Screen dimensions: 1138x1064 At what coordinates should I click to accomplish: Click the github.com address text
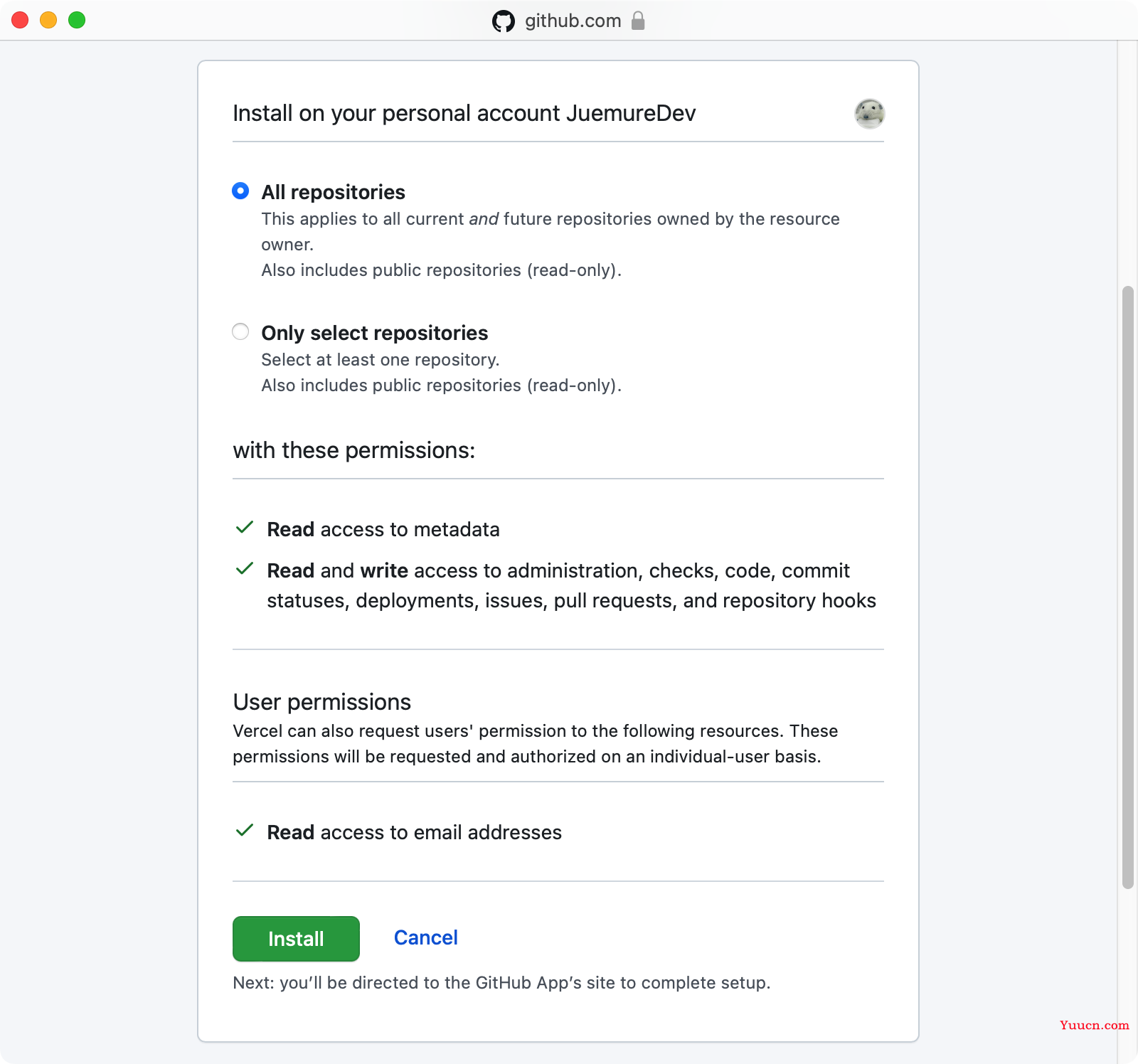click(x=573, y=21)
